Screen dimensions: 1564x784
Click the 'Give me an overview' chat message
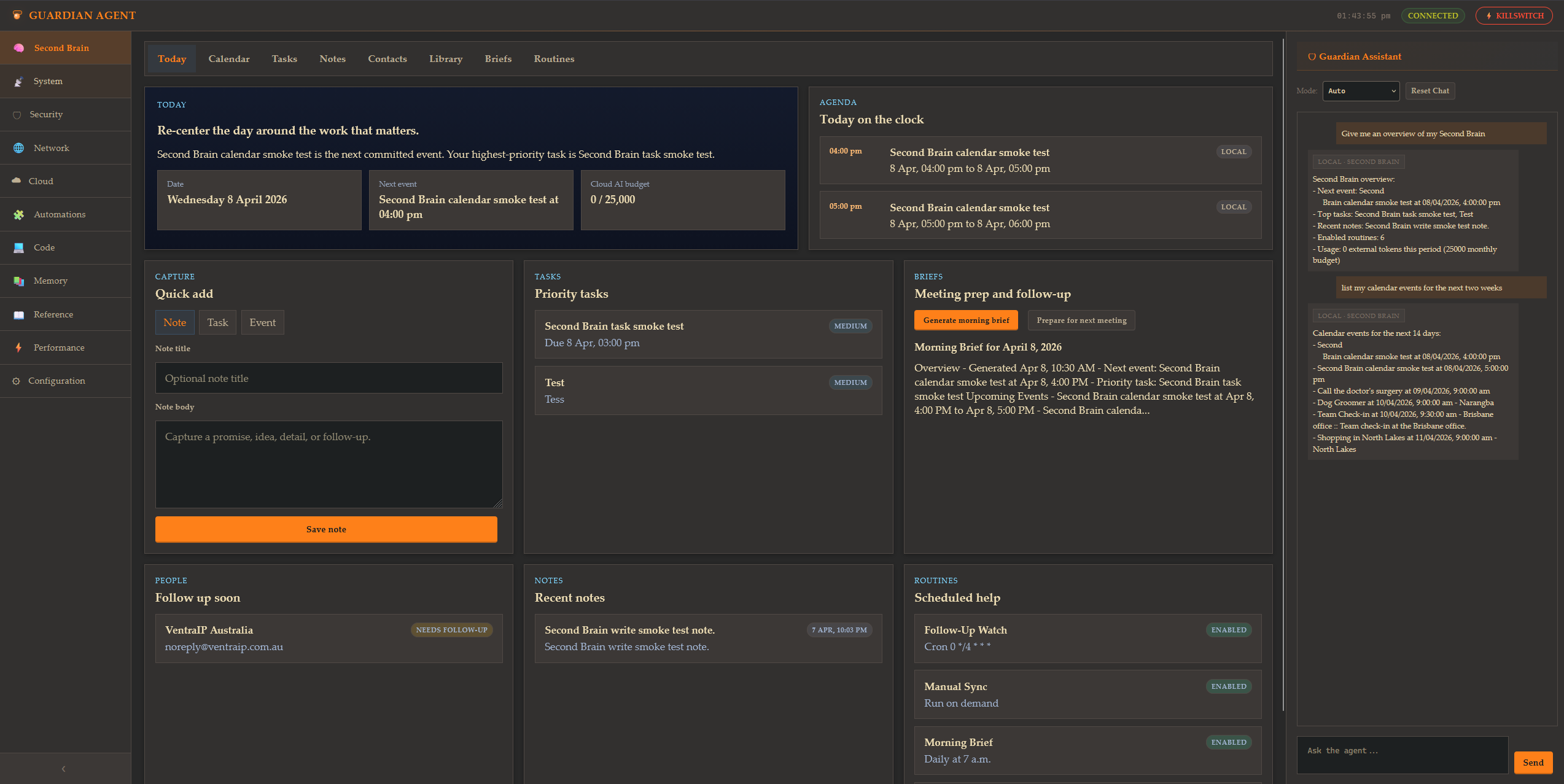1441,134
